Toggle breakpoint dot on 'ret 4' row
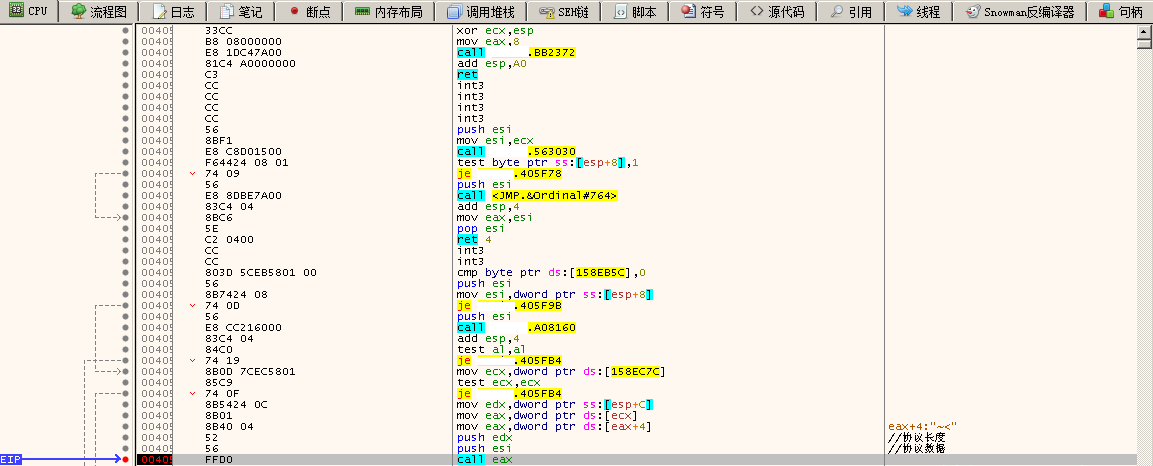Screen dimensions: 1153x466 [x=126, y=240]
